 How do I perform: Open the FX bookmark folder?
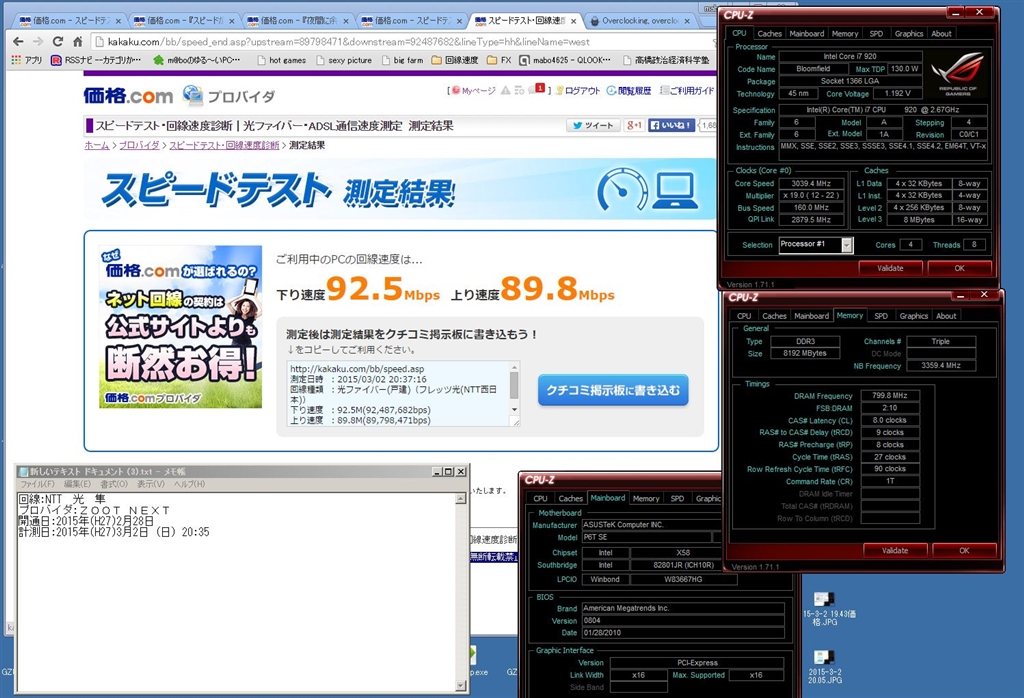(x=500, y=60)
